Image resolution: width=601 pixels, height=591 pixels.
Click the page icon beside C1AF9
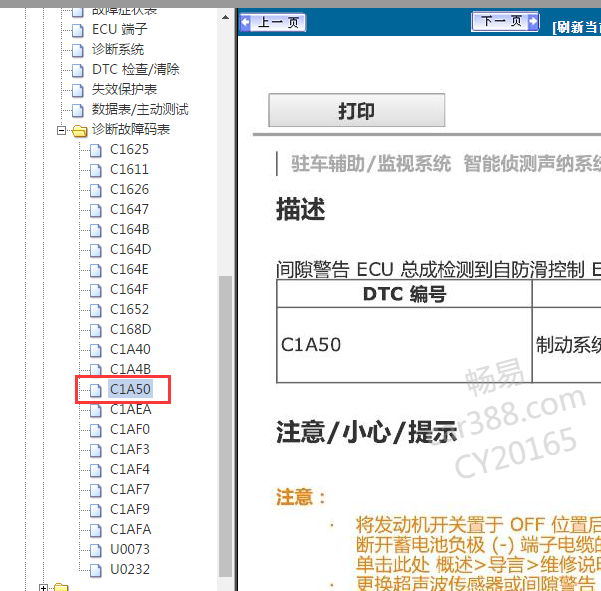(x=96, y=510)
